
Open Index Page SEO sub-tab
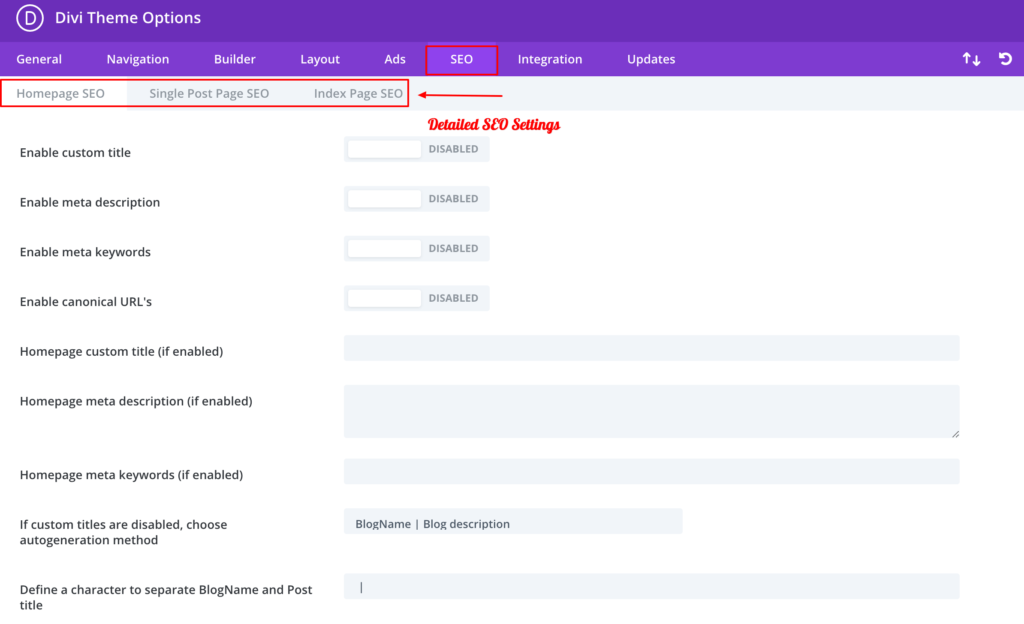[x=358, y=93]
